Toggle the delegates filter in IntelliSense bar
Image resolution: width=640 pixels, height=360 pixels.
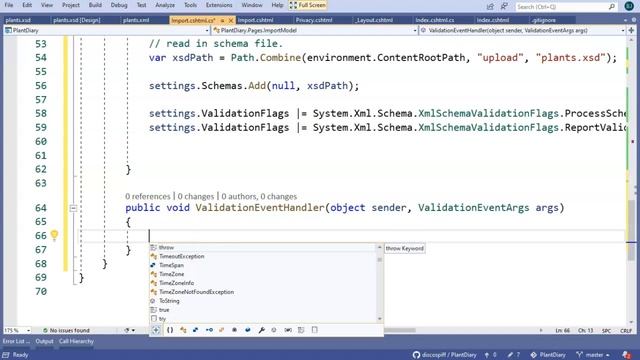[x=234, y=330]
